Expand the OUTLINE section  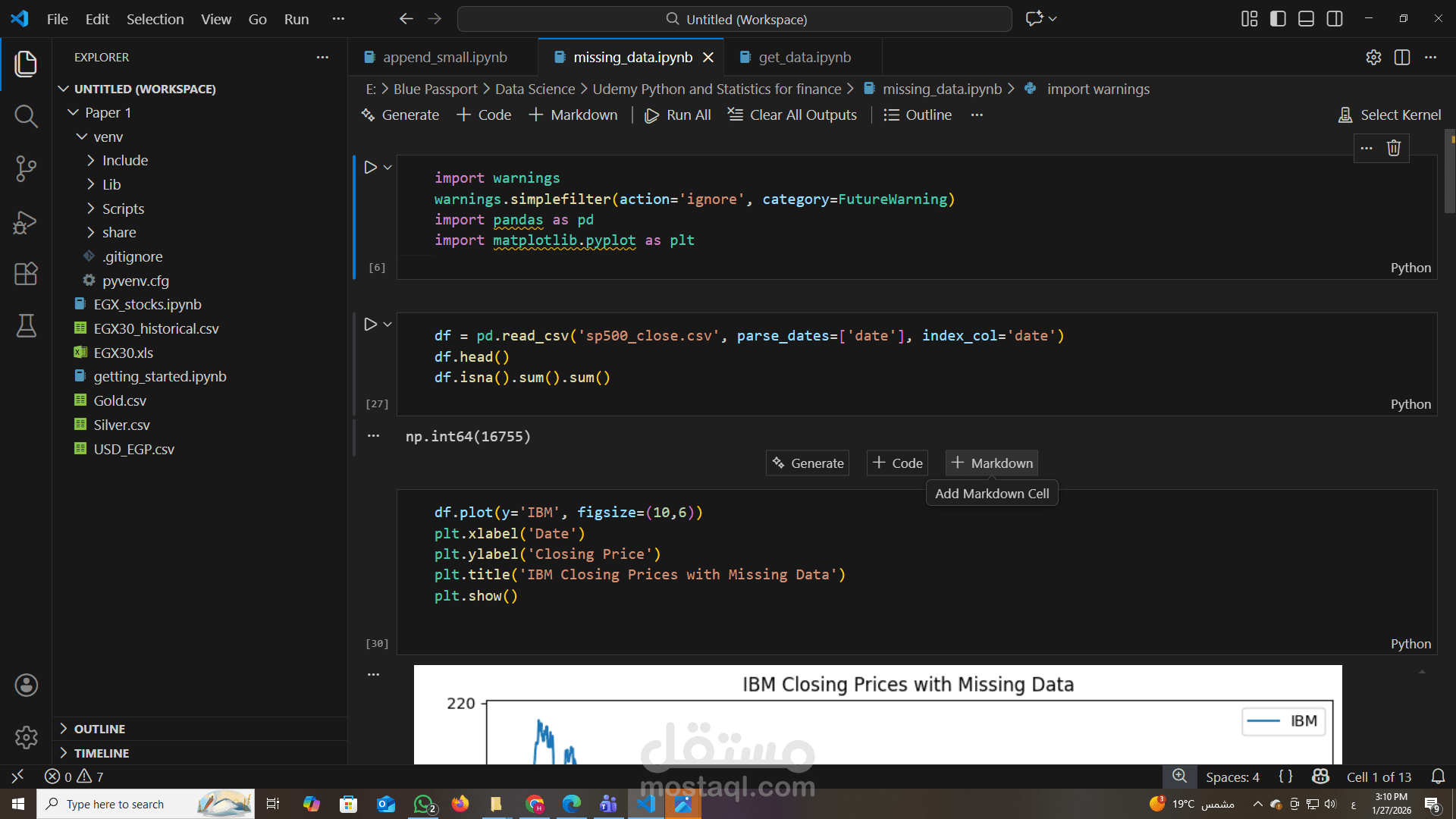pos(99,729)
